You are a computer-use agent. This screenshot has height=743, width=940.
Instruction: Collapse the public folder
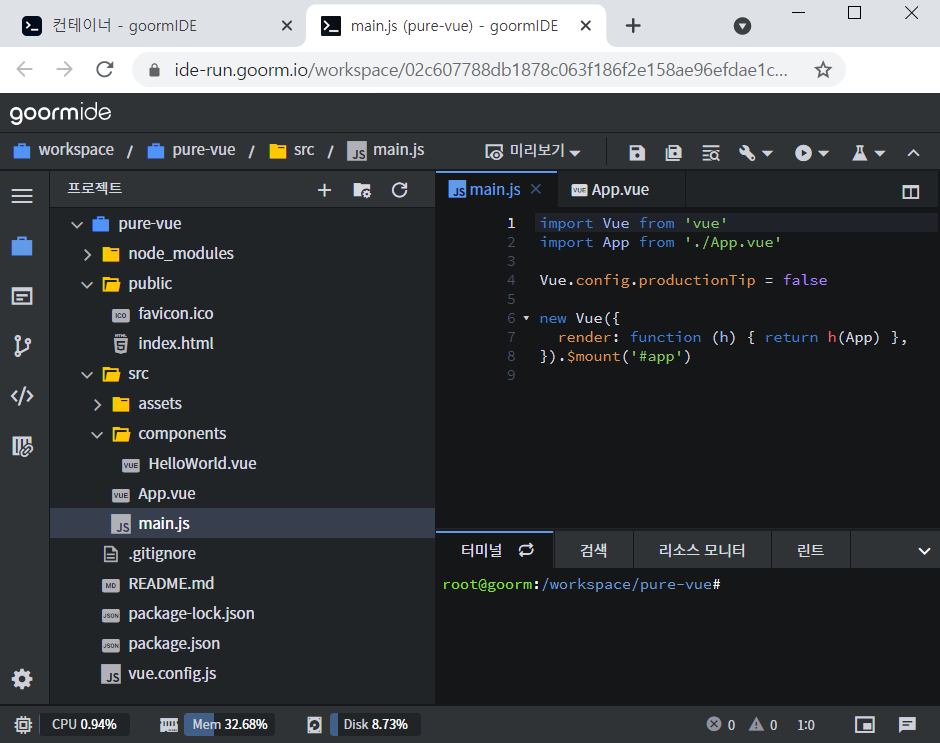point(88,285)
